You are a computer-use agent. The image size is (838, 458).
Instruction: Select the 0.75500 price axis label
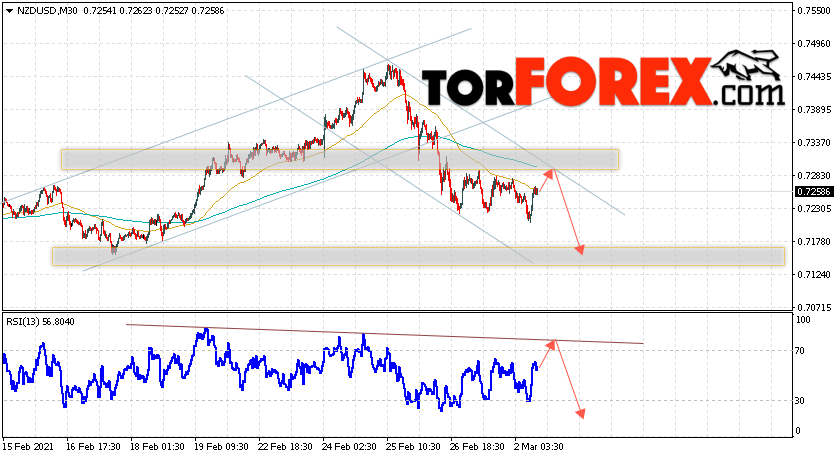[813, 10]
